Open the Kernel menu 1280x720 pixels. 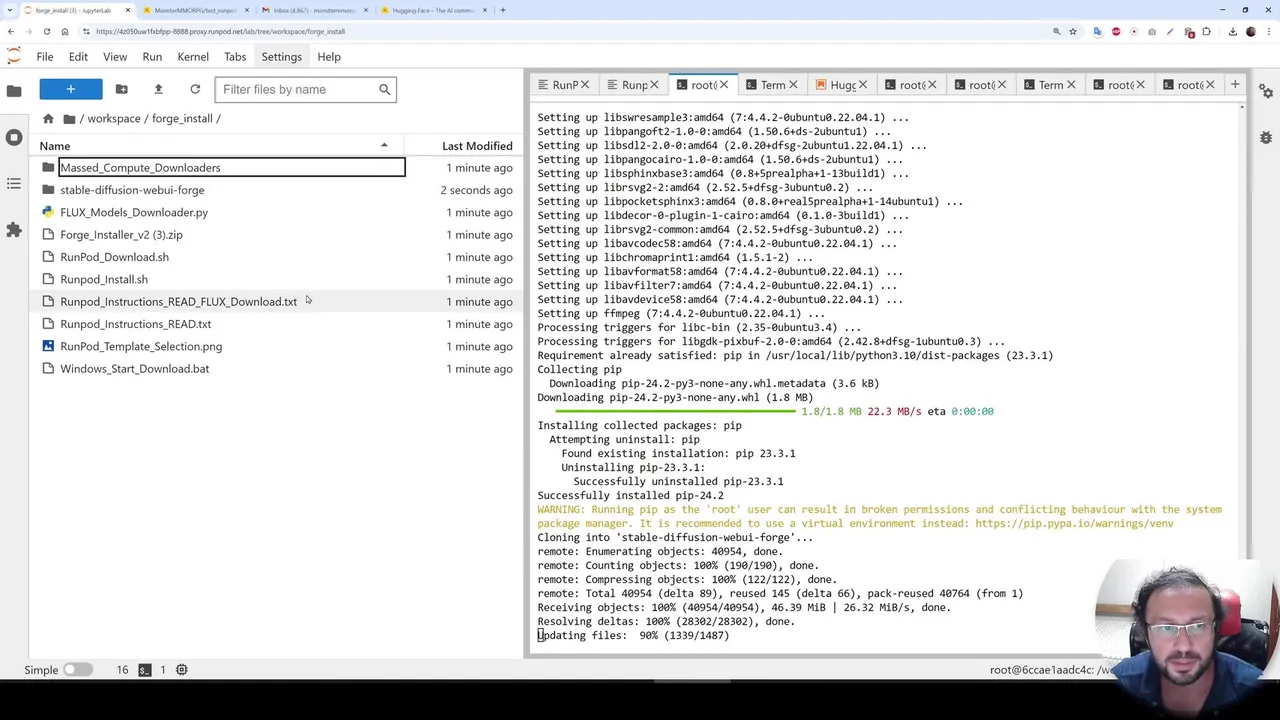tap(193, 57)
